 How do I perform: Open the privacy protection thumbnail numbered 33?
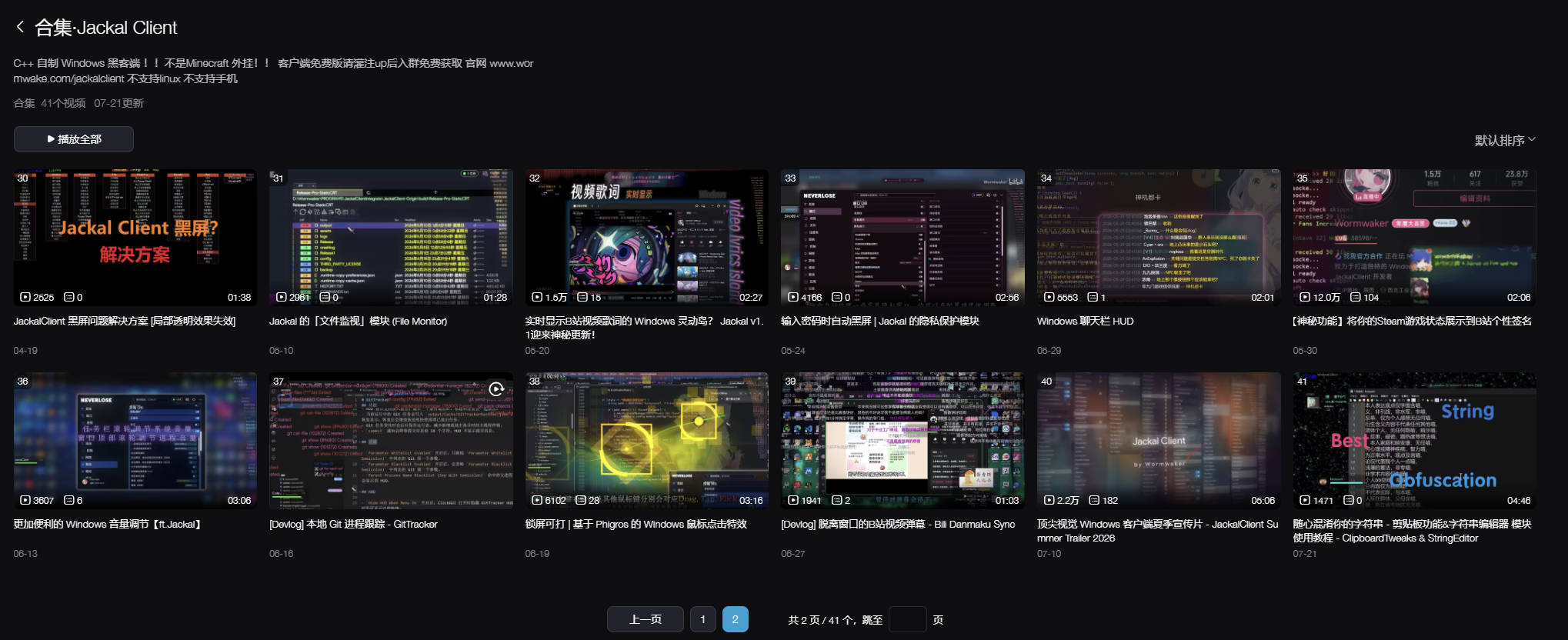pos(902,238)
